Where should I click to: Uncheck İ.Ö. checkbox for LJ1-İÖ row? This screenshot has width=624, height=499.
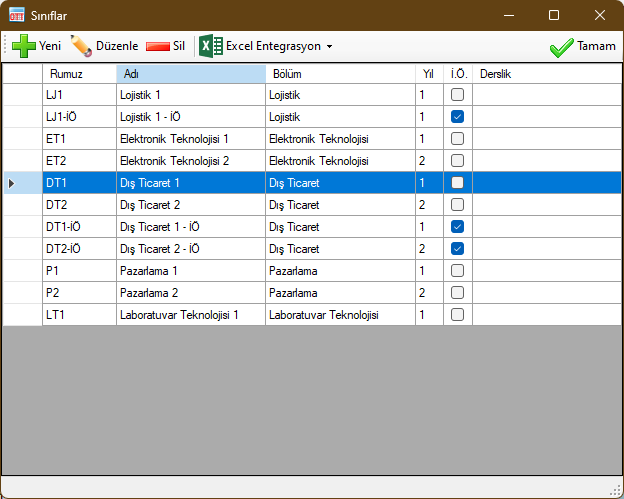click(457, 117)
